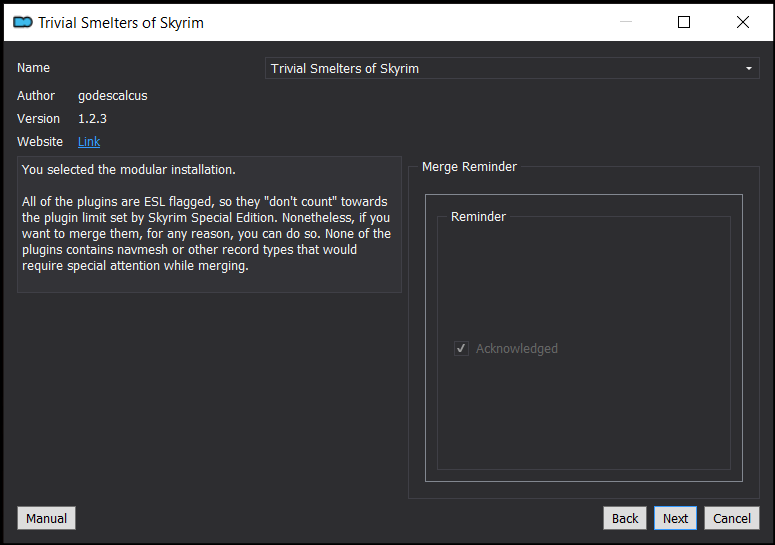The image size is (775, 545).
Task: Go Back to previous installer step
Action: tap(625, 518)
